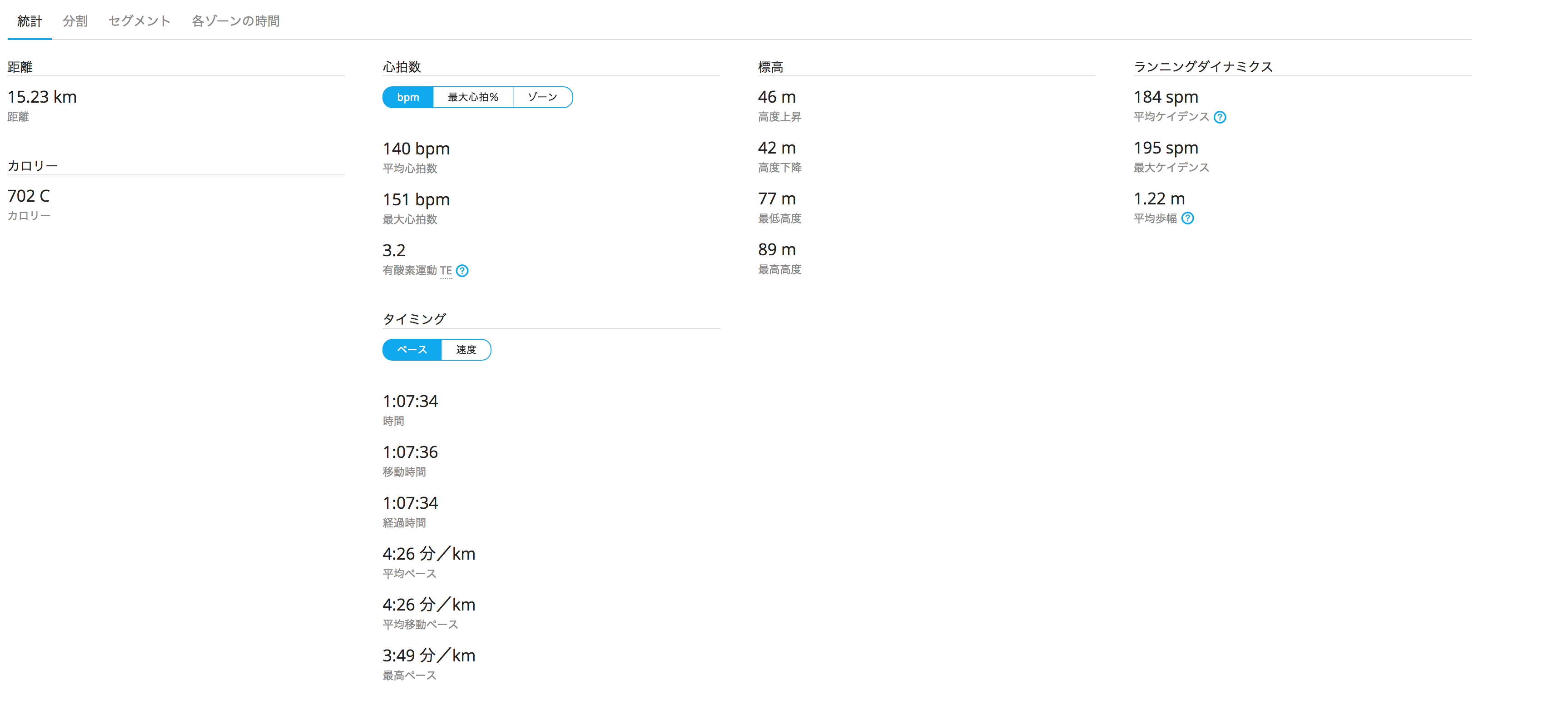Image resolution: width=1568 pixels, height=715 pixels.
Task: Click the 15.23 km distance value
Action: pyautogui.click(x=42, y=97)
